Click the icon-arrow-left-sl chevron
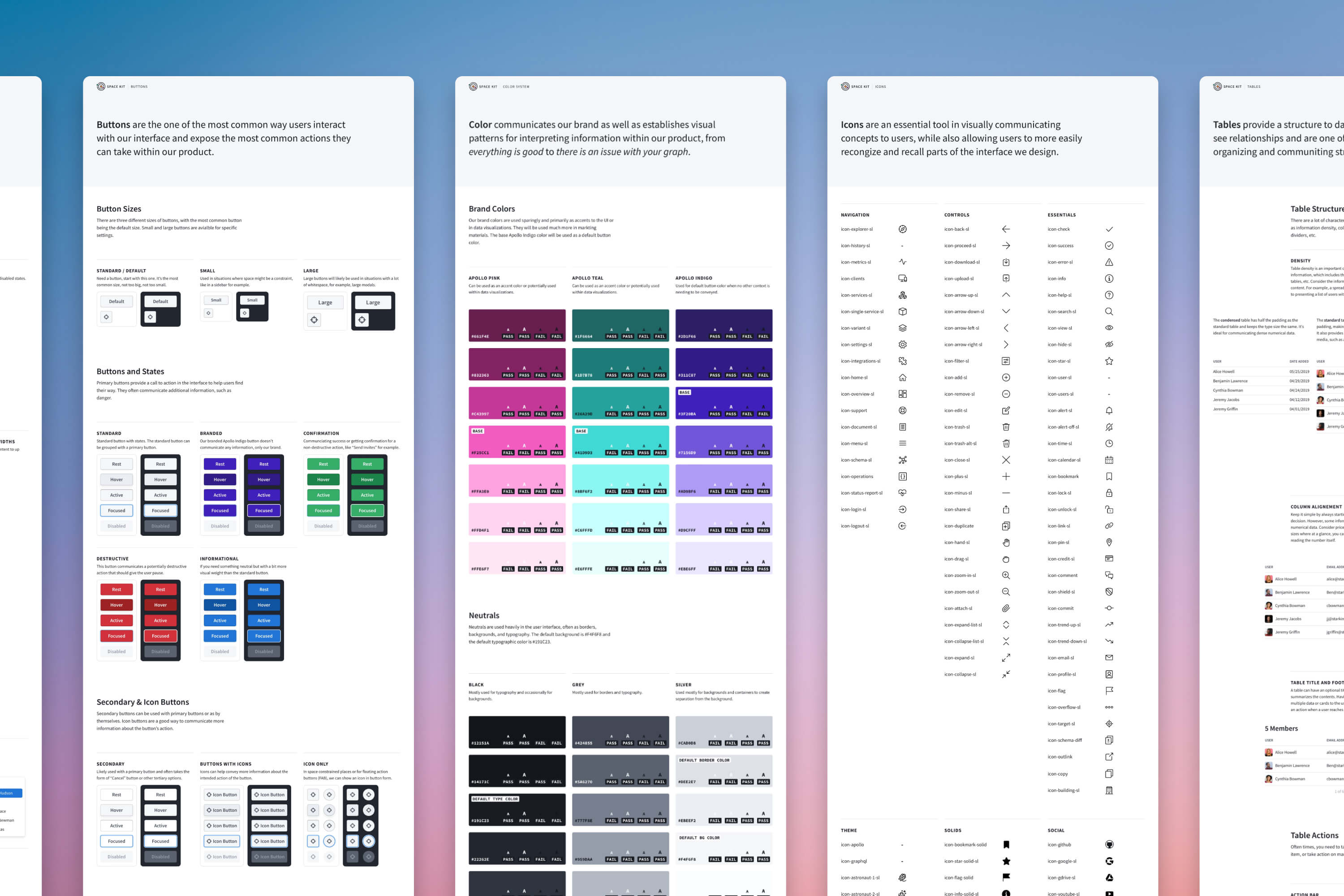 pyautogui.click(x=1006, y=328)
